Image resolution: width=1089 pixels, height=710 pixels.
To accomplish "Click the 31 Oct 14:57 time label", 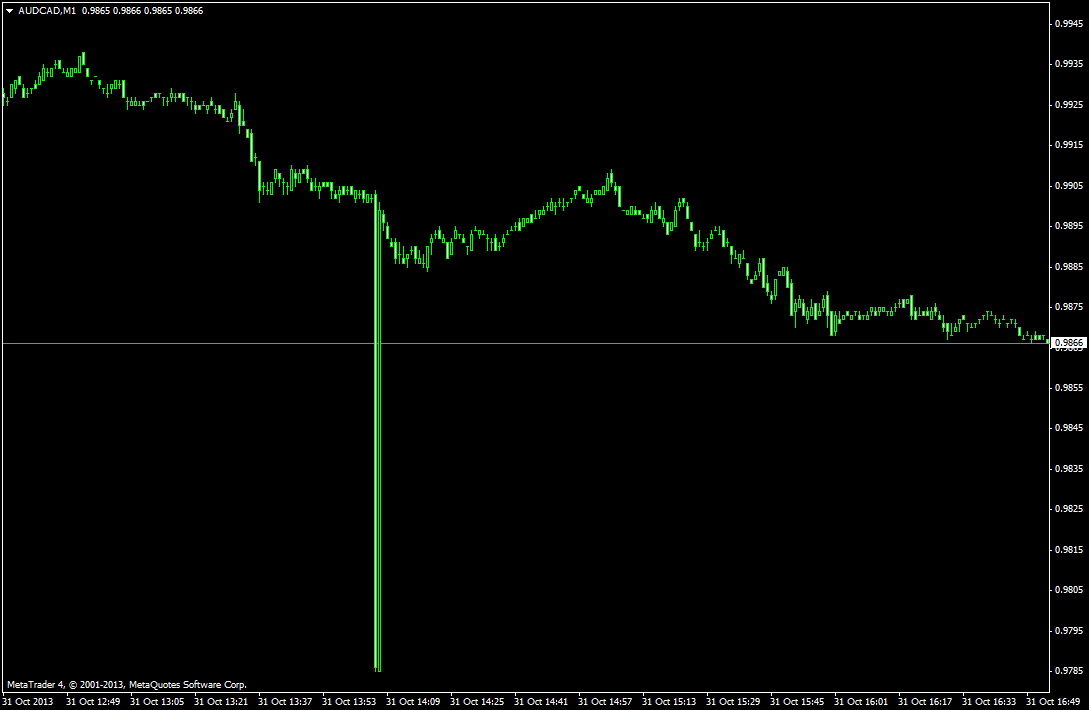I will coord(605,702).
